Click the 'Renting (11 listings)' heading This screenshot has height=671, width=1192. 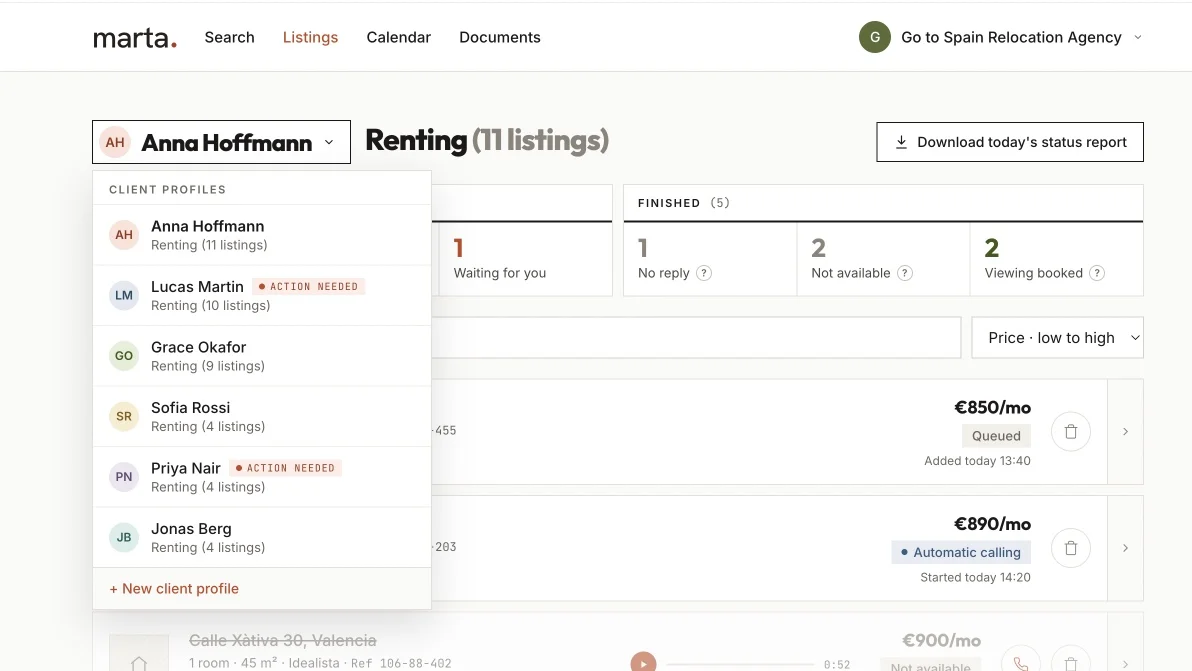click(x=487, y=141)
